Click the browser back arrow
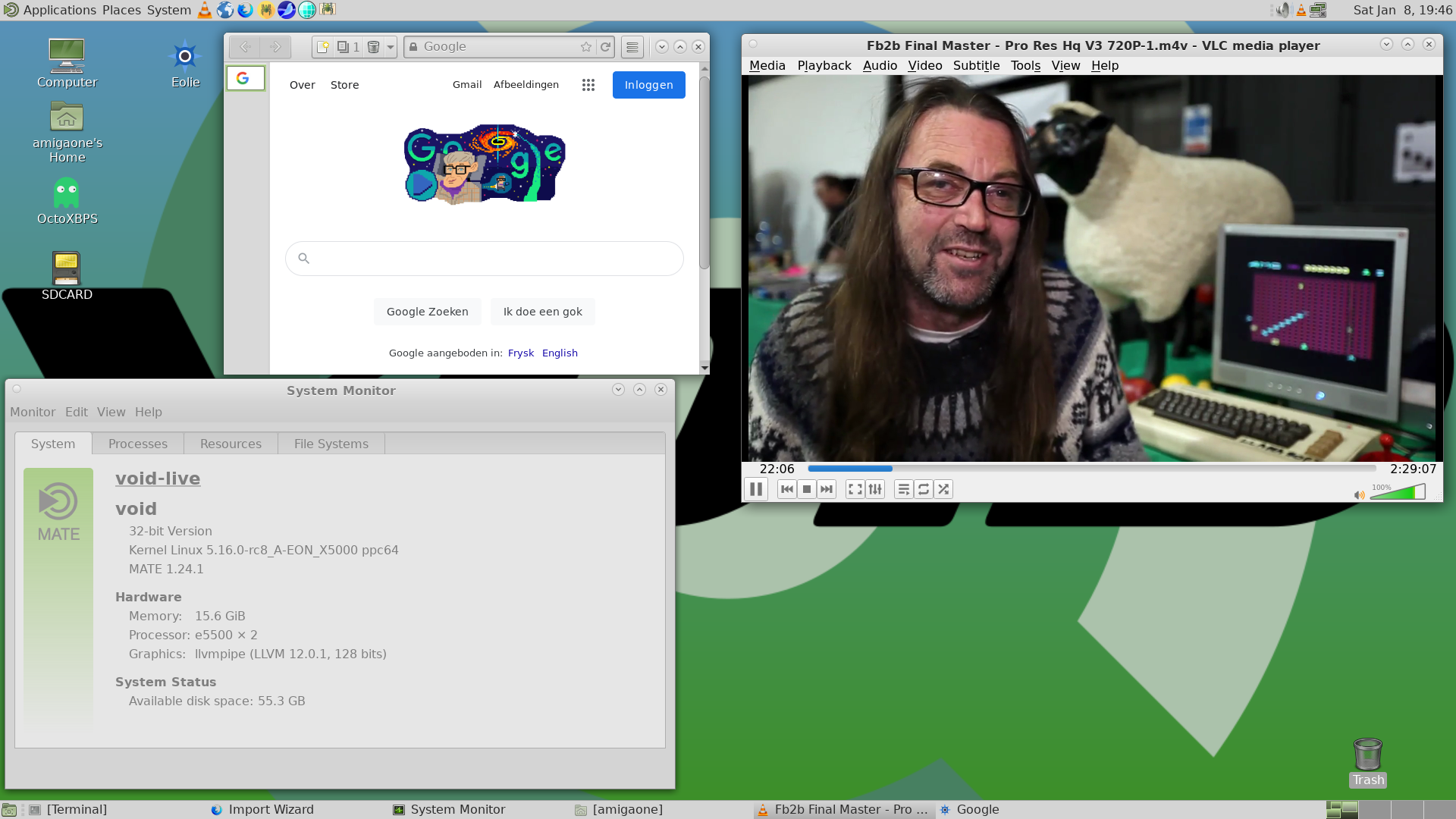Screen dimensions: 1456x819 pyautogui.click(x=245, y=47)
